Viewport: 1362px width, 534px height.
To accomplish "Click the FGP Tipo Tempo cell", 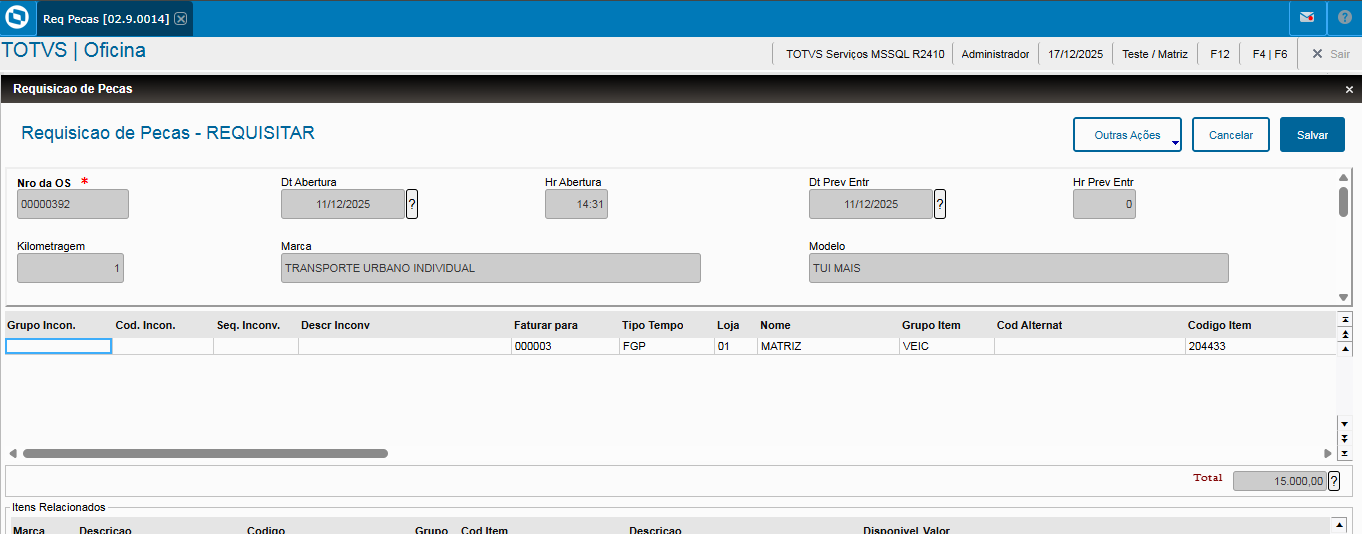I will [x=666, y=346].
